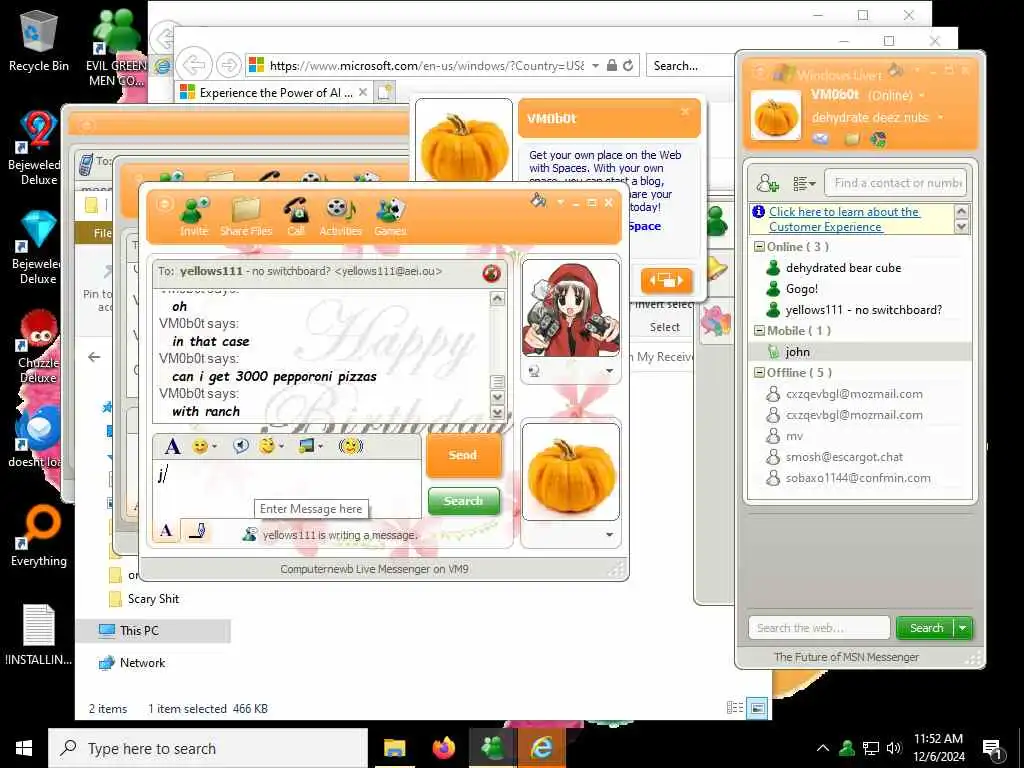
Task: Open Share Files in chat toolbar
Action: pyautogui.click(x=246, y=216)
